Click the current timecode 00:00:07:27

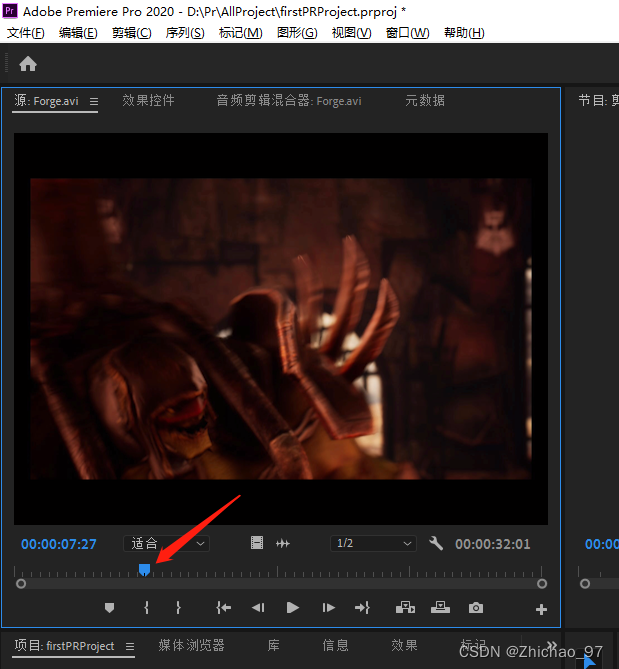coord(59,544)
